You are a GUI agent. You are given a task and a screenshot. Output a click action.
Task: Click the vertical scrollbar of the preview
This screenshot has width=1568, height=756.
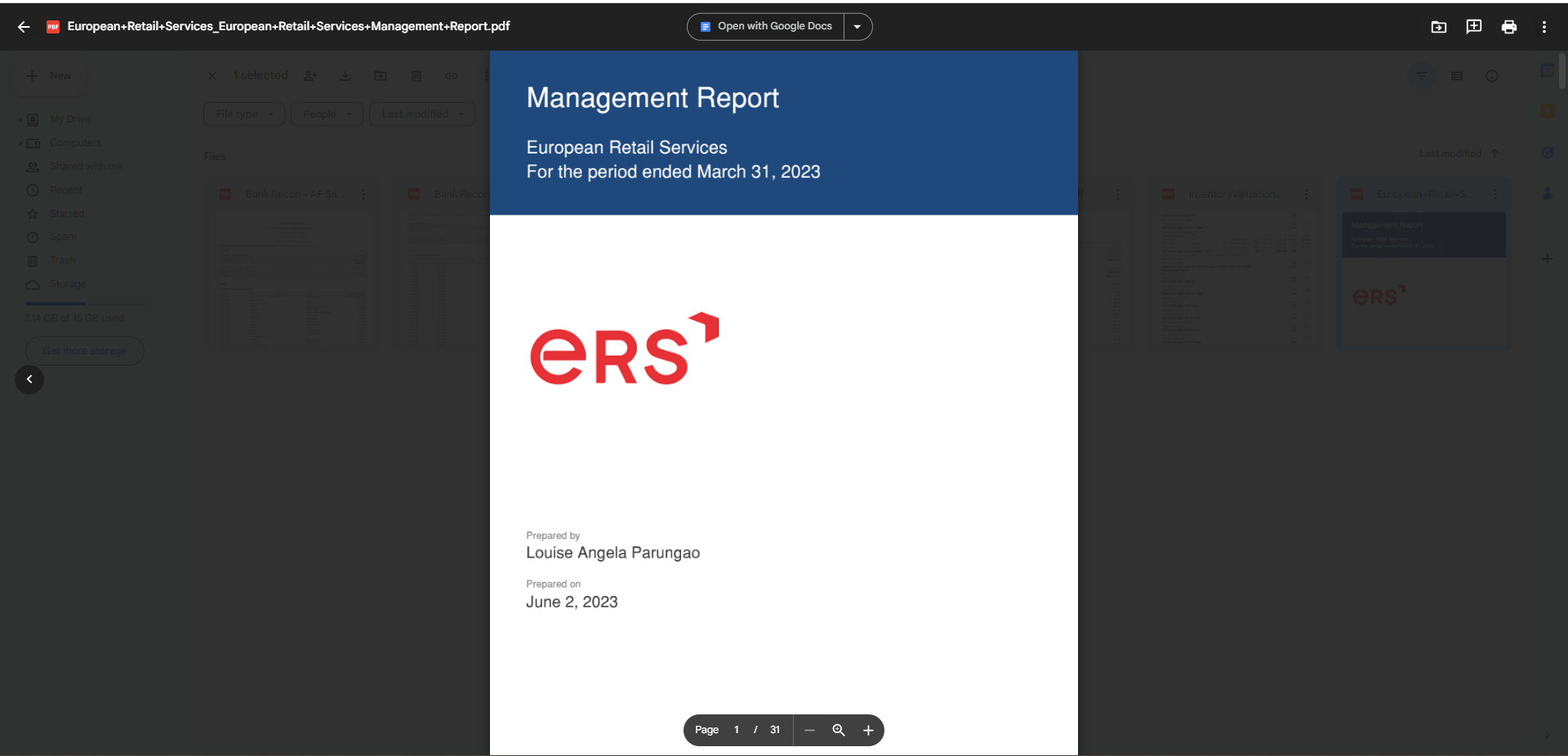pos(1562,71)
